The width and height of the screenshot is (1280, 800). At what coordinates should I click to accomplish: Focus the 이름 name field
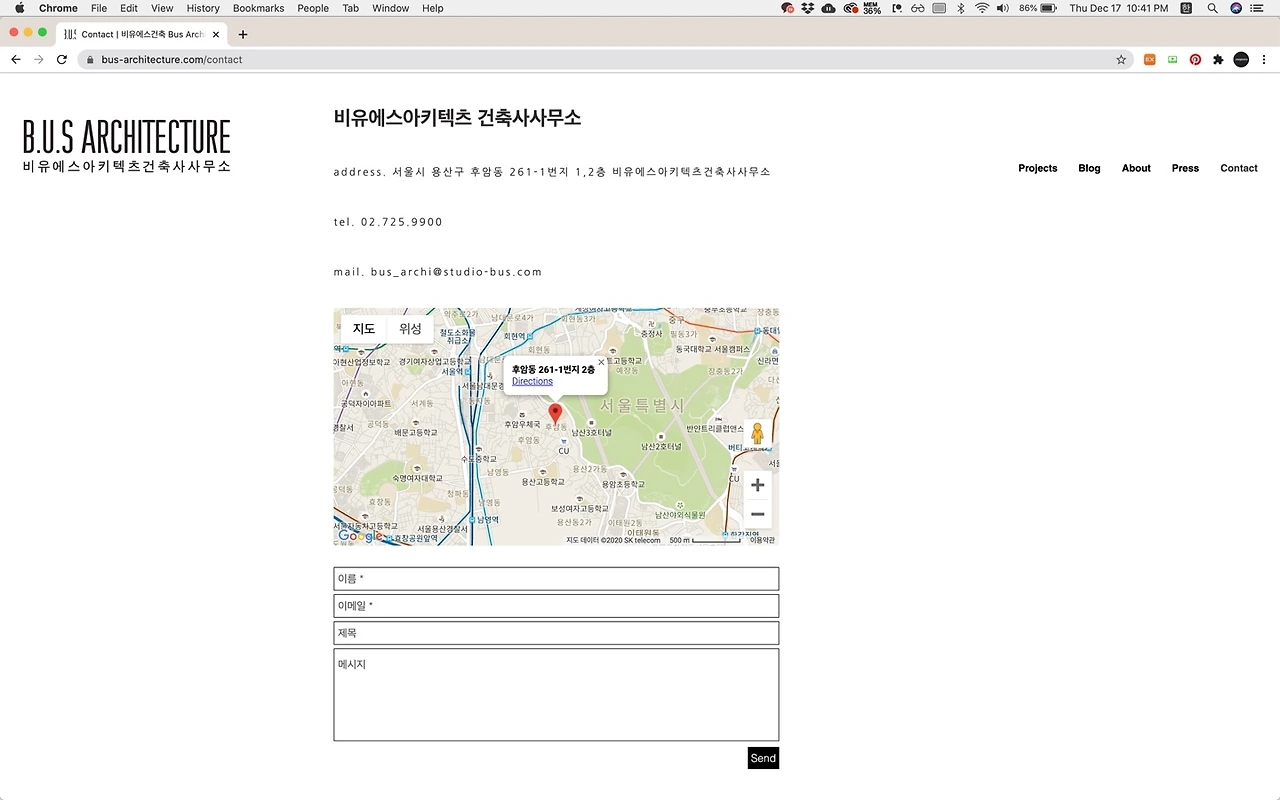click(x=556, y=579)
